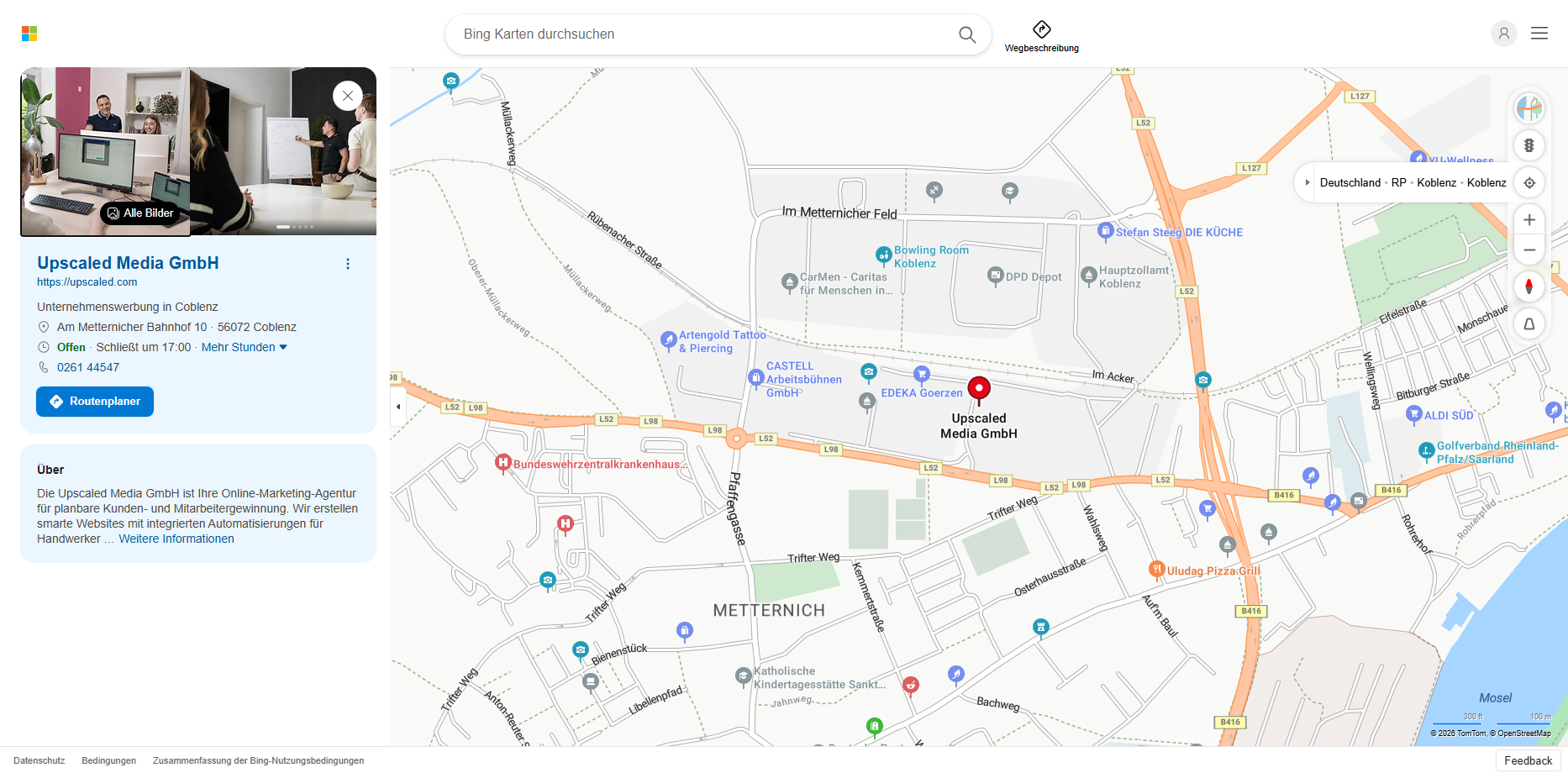
Task: Select Deutschland in the location breadcrumb
Action: (1350, 182)
